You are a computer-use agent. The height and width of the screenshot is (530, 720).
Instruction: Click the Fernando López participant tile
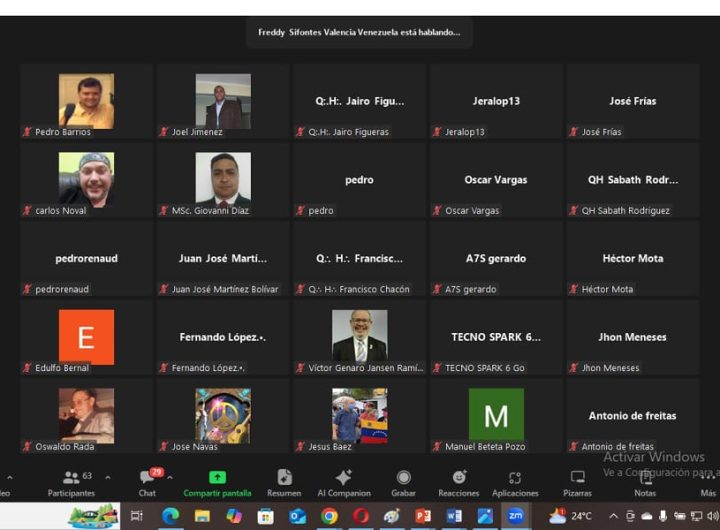click(x=223, y=337)
